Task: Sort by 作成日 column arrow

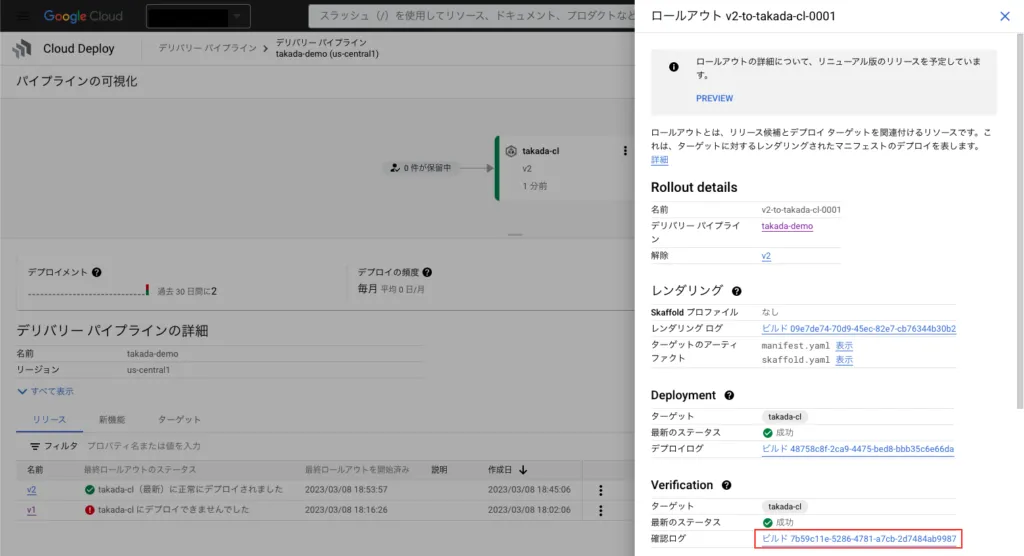Action: [x=523, y=470]
